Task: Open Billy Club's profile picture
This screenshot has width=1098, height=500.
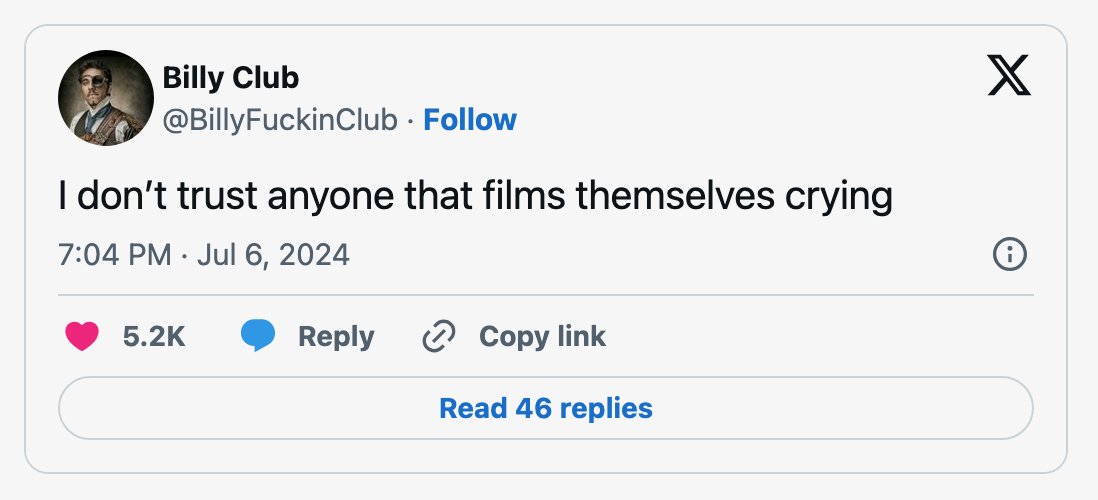Action: pyautogui.click(x=106, y=98)
